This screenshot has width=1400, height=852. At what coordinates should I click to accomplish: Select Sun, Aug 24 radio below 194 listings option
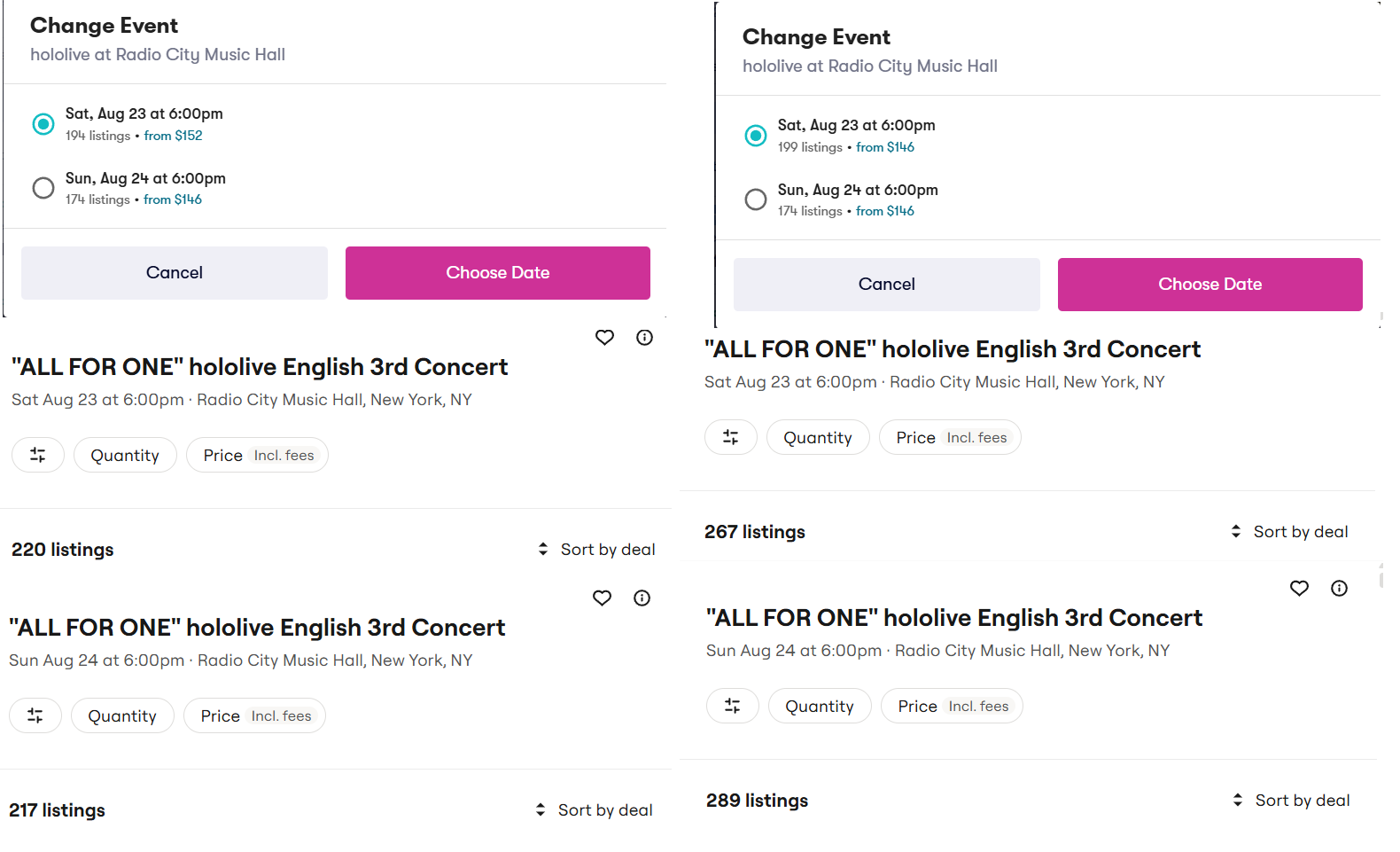(x=43, y=188)
